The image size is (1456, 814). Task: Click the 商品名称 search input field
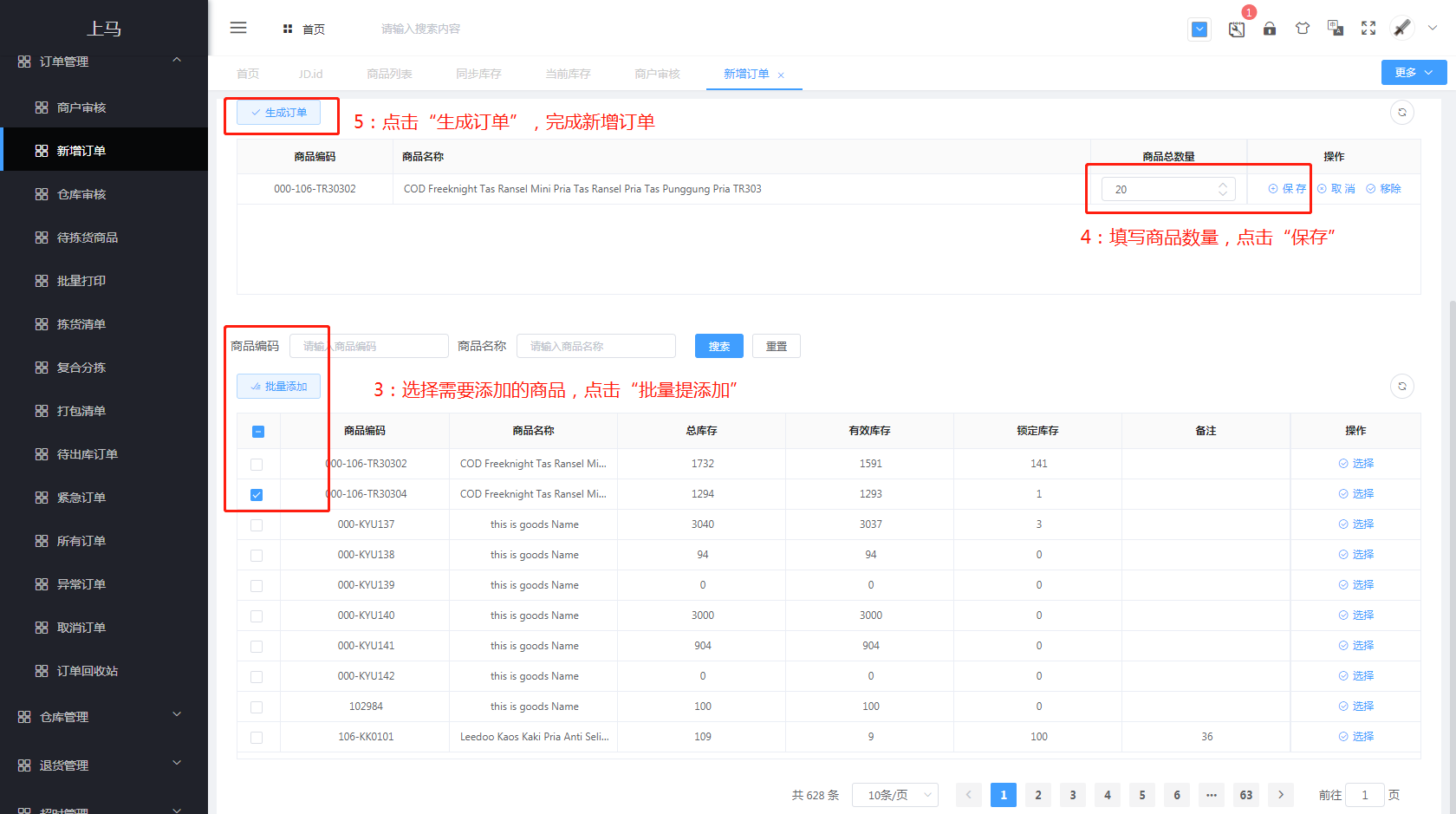pyautogui.click(x=596, y=346)
